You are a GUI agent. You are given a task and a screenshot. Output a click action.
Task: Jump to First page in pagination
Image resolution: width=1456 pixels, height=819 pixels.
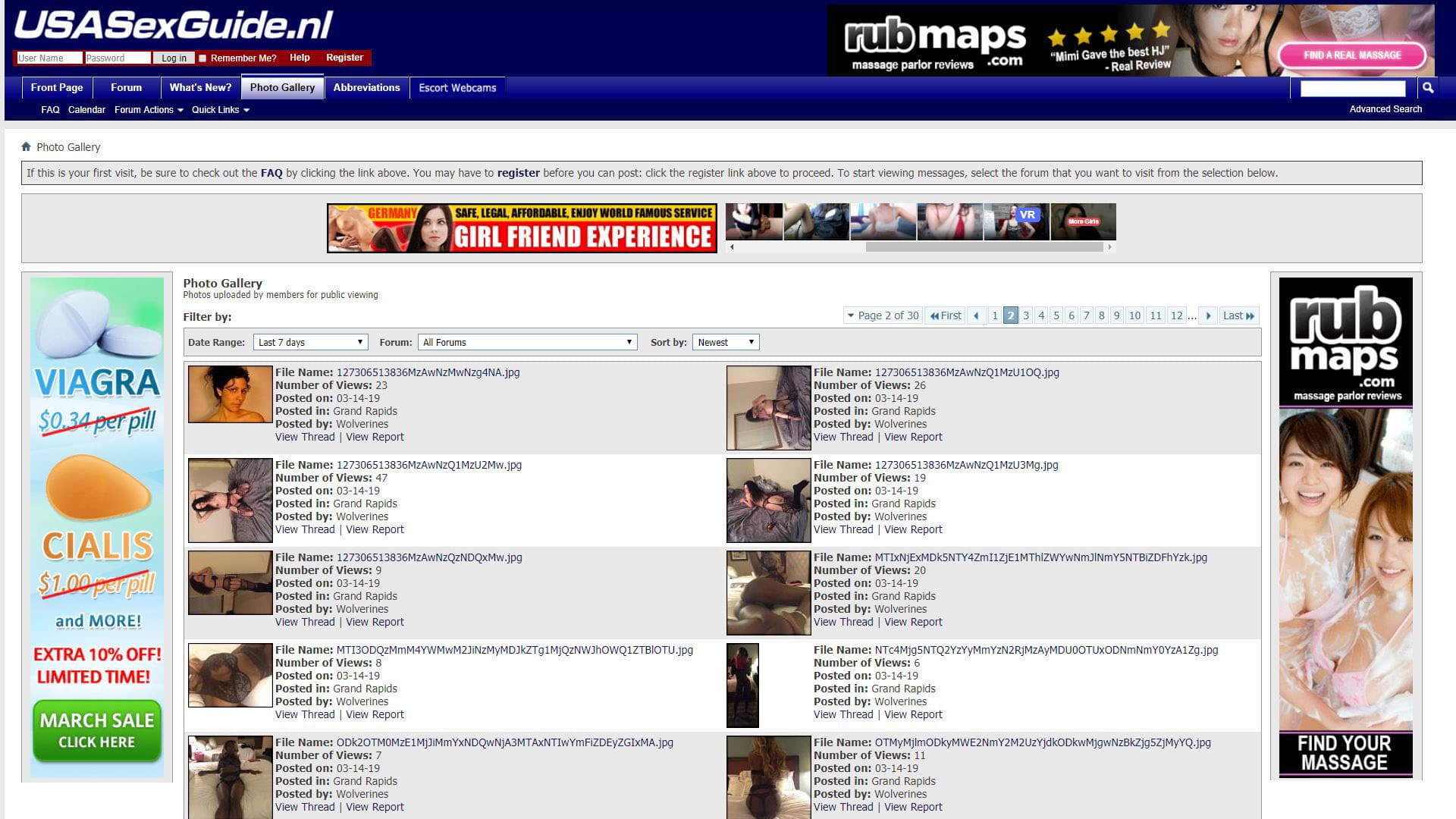click(946, 316)
